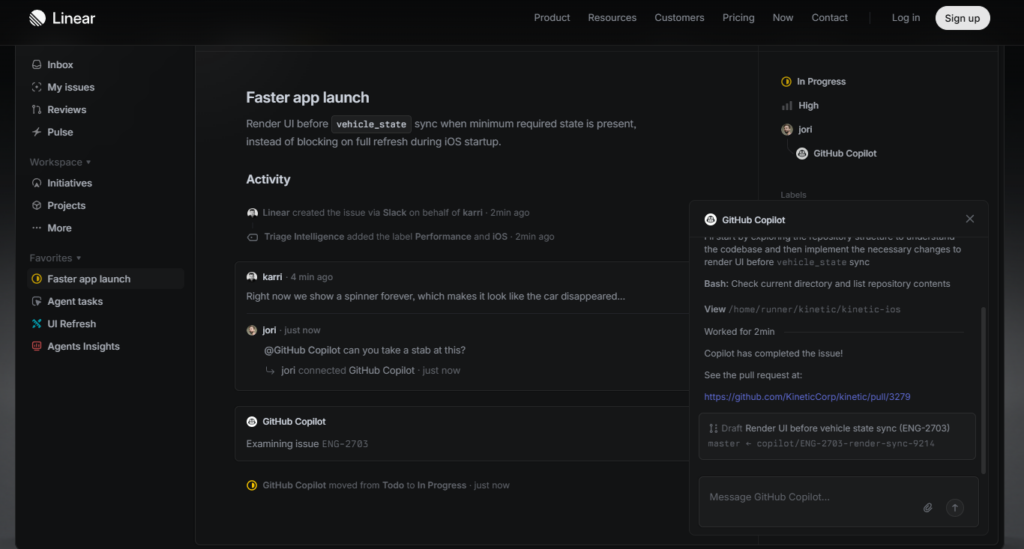Click the Linear avatar icon in activity
Viewport: 1024px width, 549px height.
[252, 213]
